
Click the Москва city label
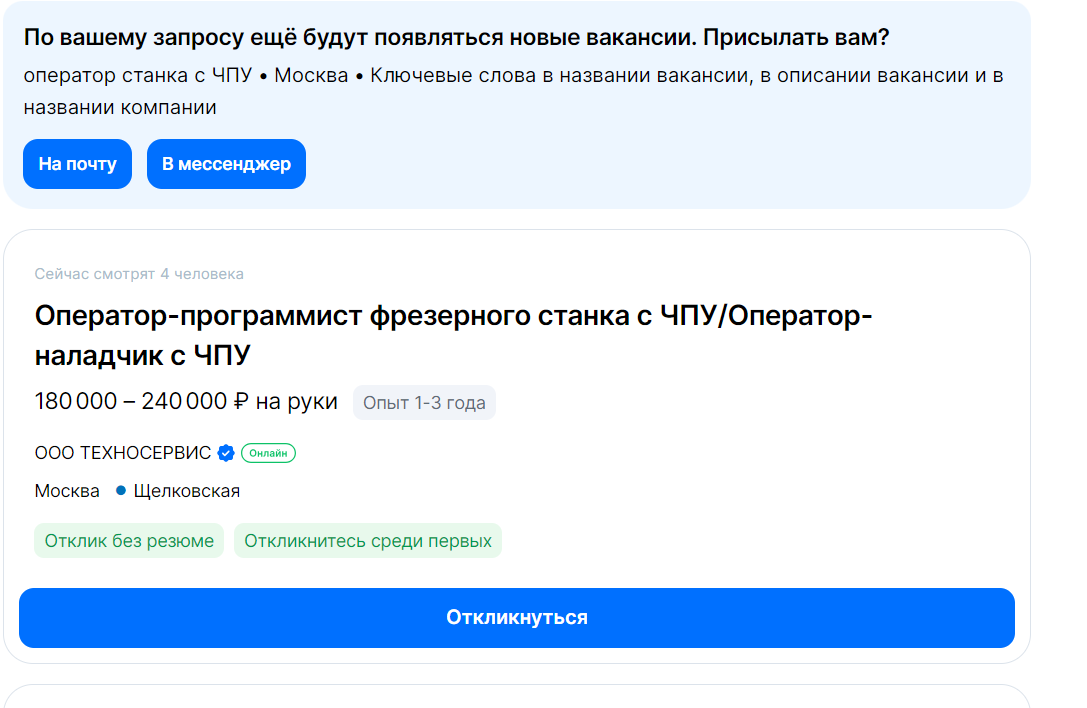click(67, 491)
